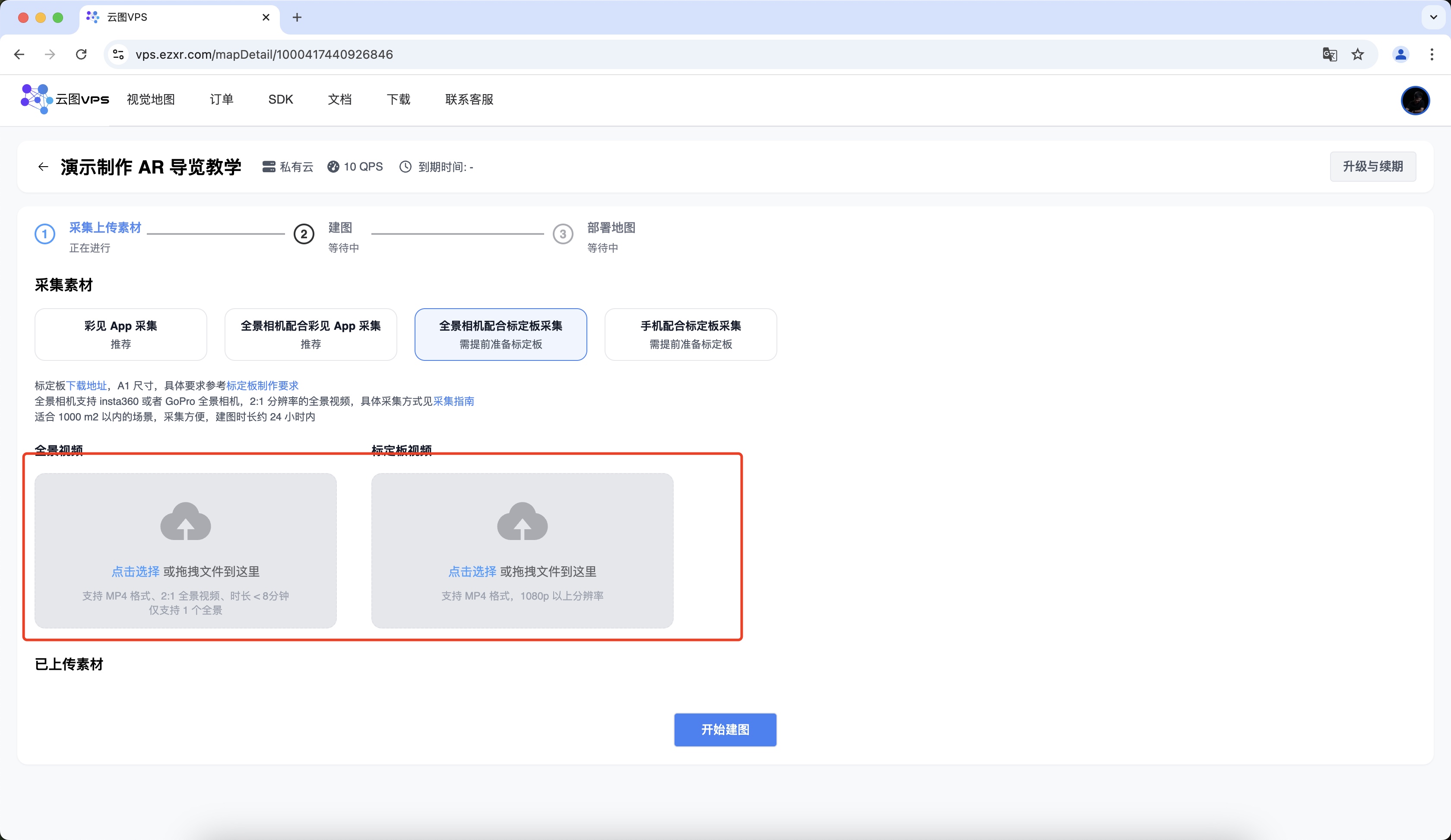Click the 已上传素材 heading

click(x=69, y=664)
